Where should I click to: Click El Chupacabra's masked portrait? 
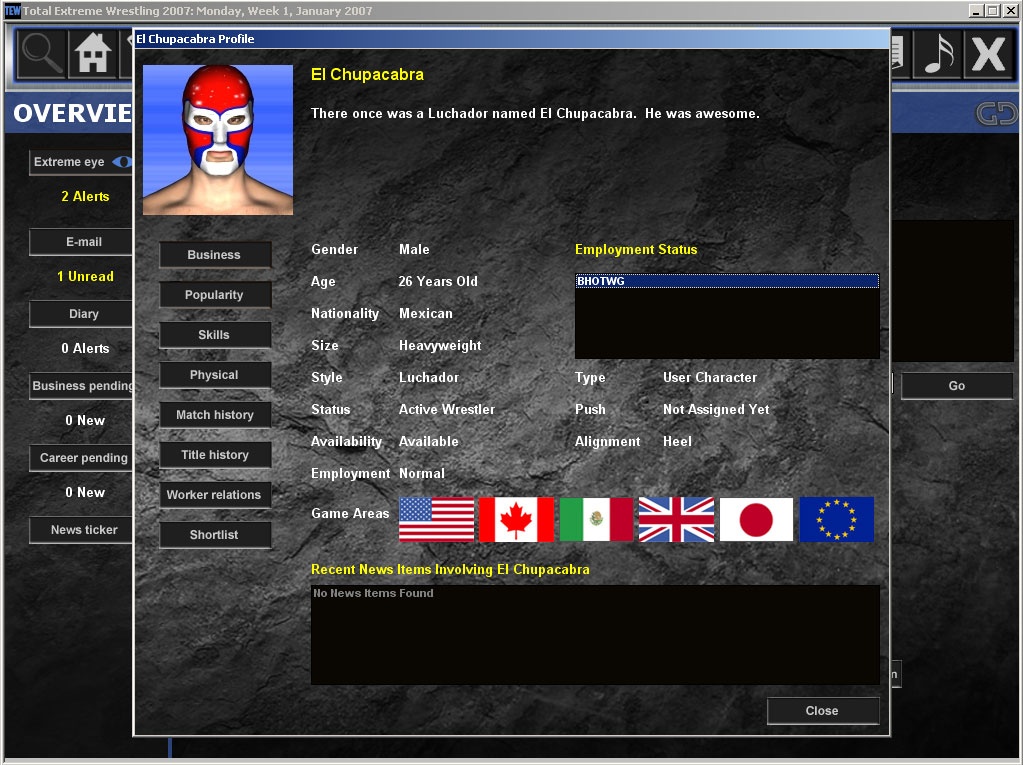(218, 140)
